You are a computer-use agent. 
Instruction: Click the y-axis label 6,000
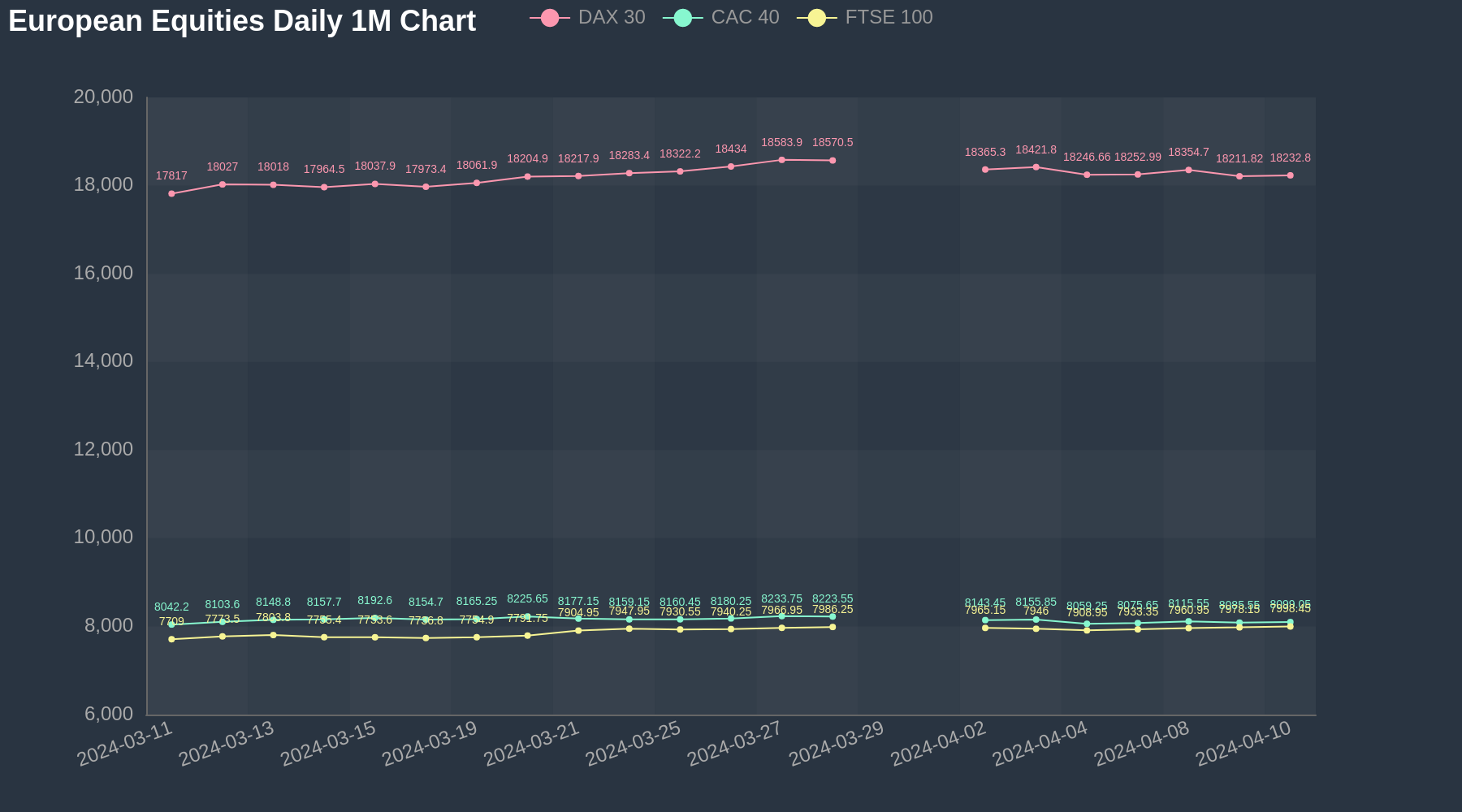tap(109, 714)
